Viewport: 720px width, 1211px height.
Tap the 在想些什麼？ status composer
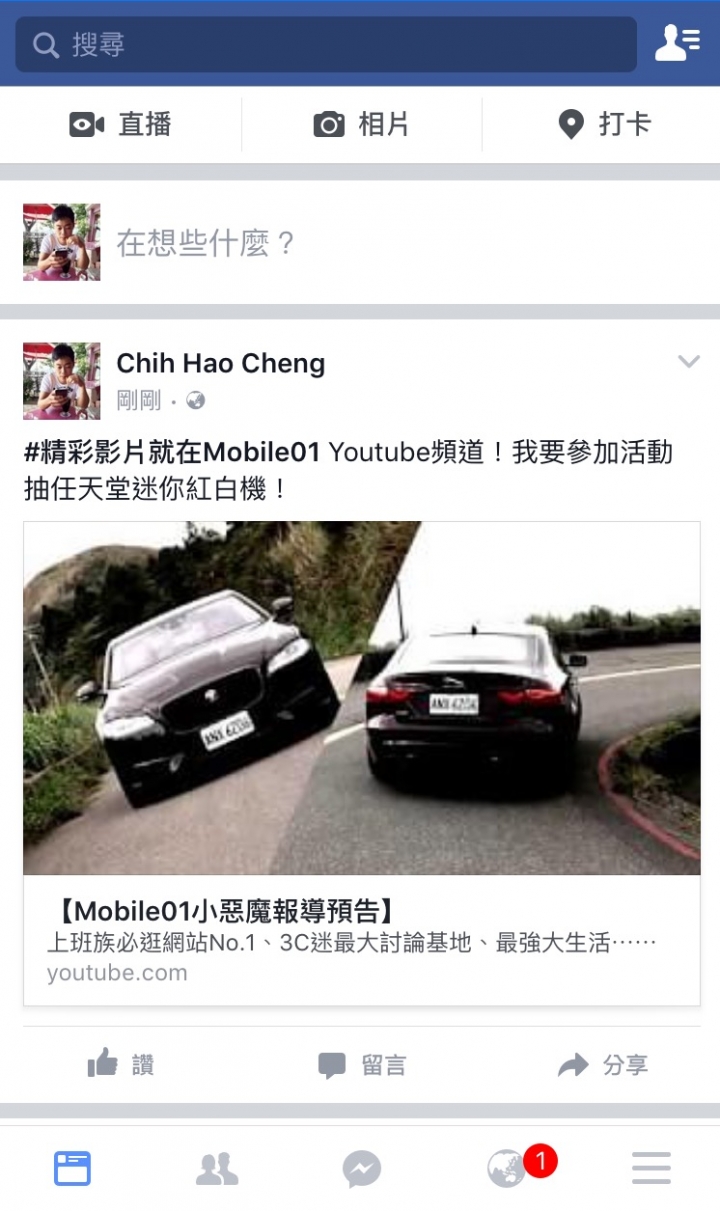point(360,242)
